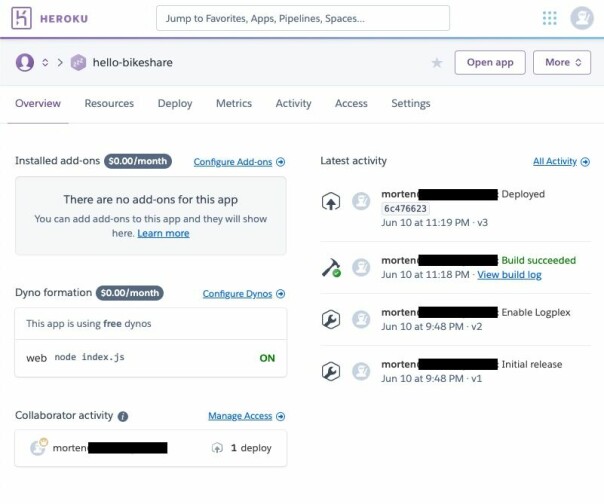Click the personal account avatar in breadcrumb
The height and width of the screenshot is (504, 604).
point(25,62)
